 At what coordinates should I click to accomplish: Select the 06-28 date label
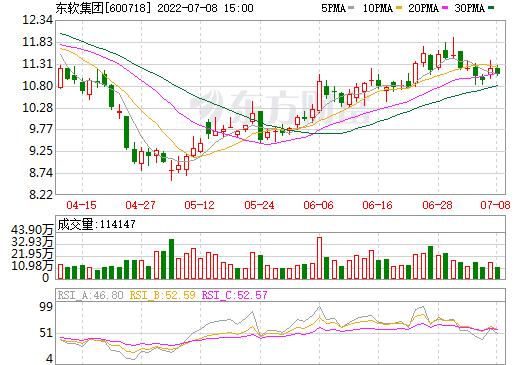pos(437,205)
